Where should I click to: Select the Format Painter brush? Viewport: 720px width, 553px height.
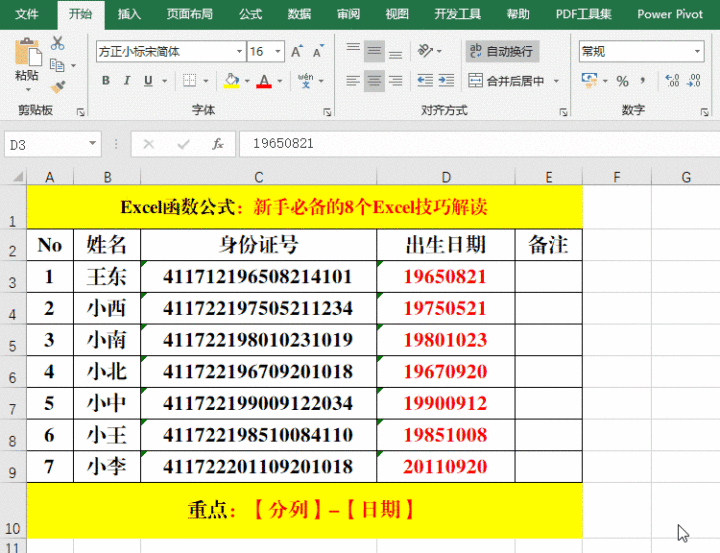pyautogui.click(x=58, y=86)
